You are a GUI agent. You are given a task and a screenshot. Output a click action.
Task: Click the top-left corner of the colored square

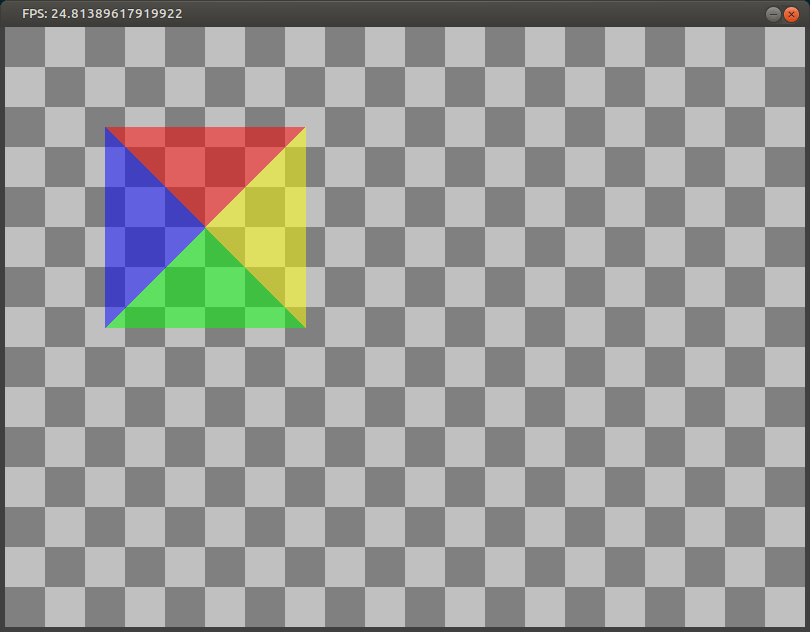[105, 128]
